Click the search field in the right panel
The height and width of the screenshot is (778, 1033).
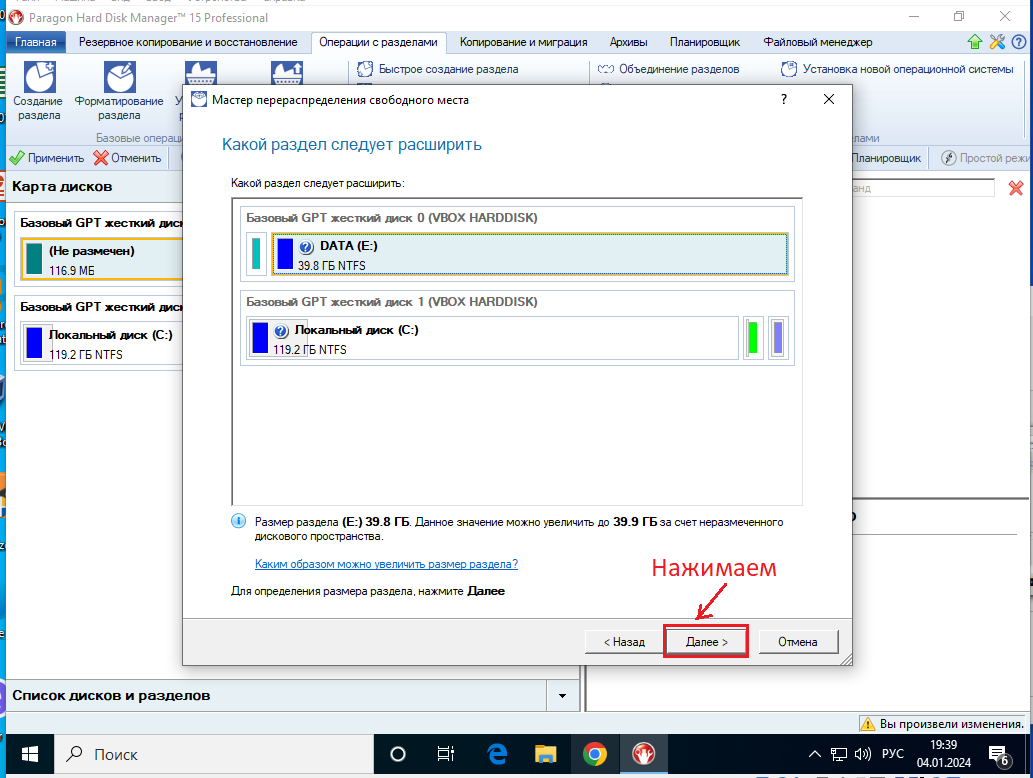(x=923, y=188)
